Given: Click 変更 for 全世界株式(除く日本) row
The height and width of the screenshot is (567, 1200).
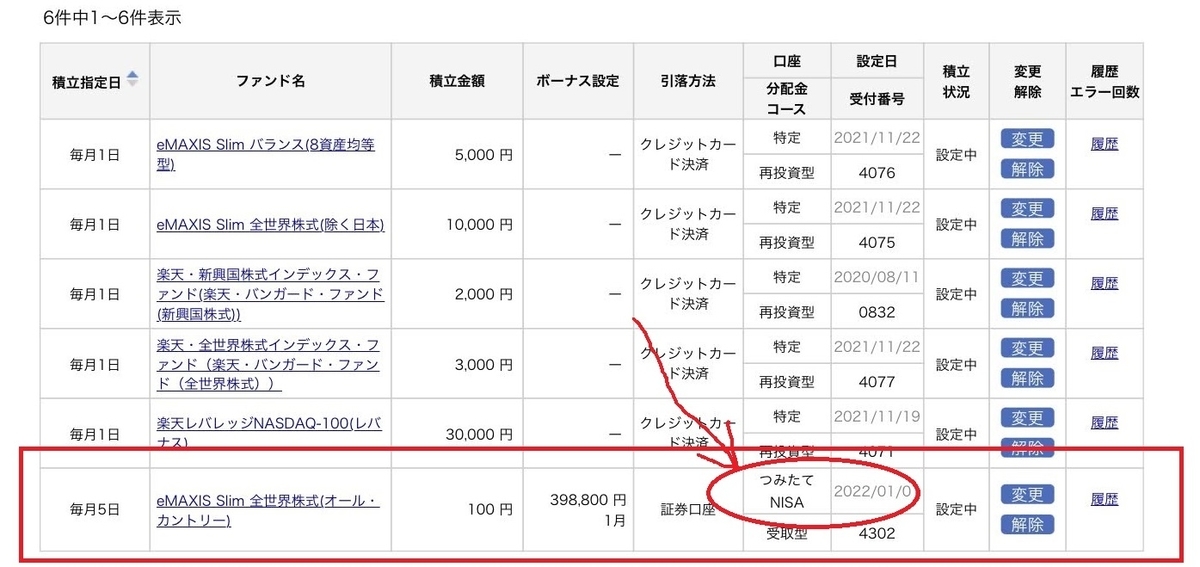Looking at the screenshot, I should pos(1027,208).
